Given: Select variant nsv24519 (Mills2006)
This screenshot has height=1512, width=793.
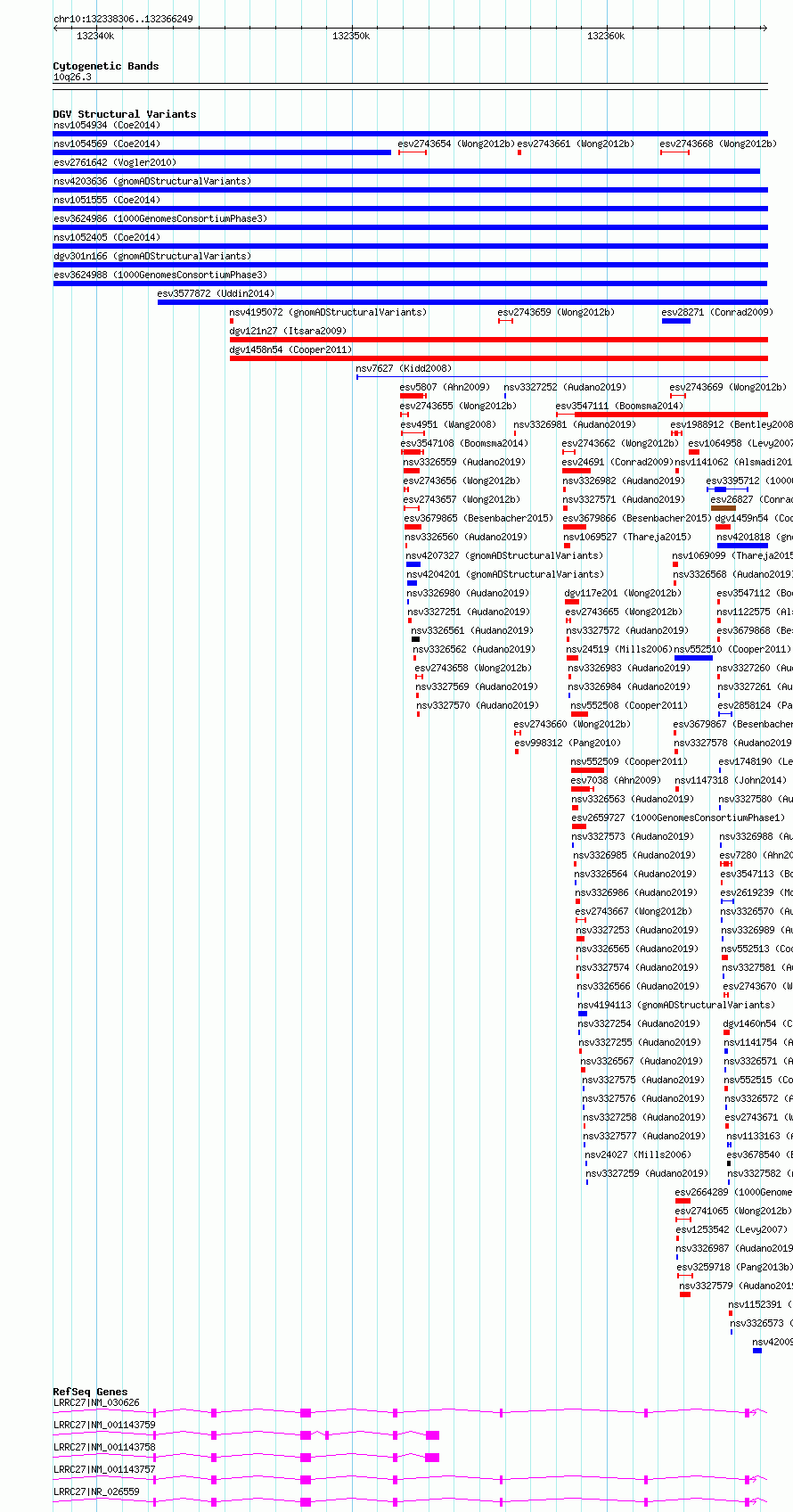Looking at the screenshot, I should 618,649.
